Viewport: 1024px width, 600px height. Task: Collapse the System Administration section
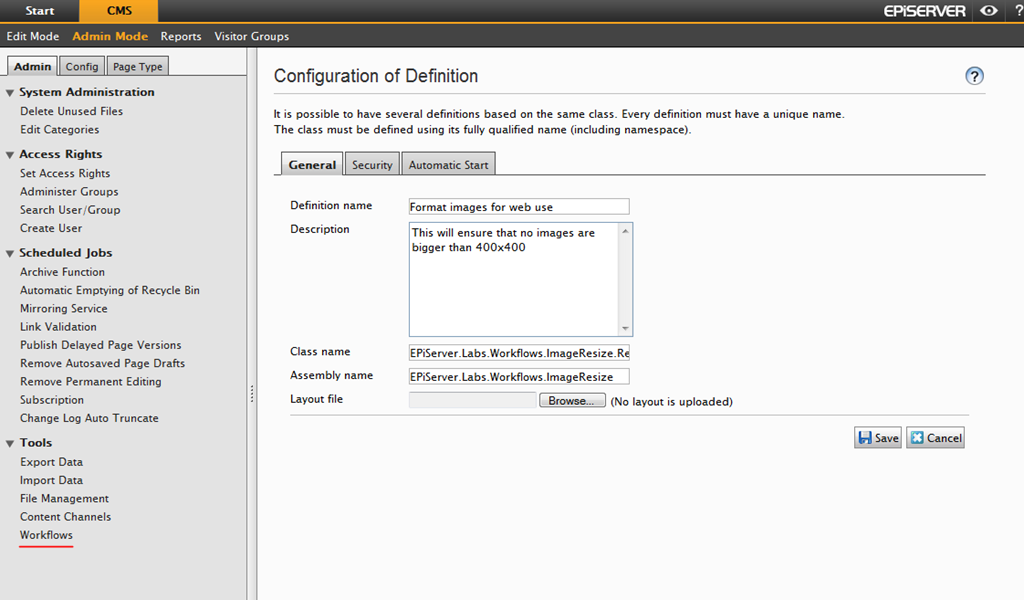[10, 92]
